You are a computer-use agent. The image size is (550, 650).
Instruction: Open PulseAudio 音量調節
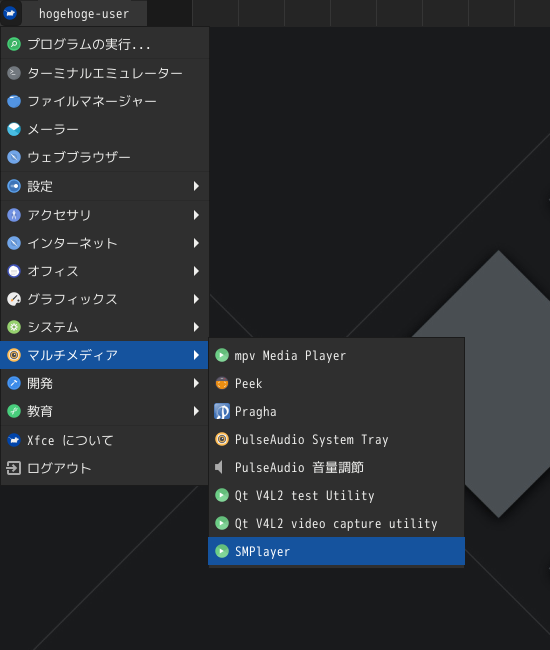tap(337, 468)
